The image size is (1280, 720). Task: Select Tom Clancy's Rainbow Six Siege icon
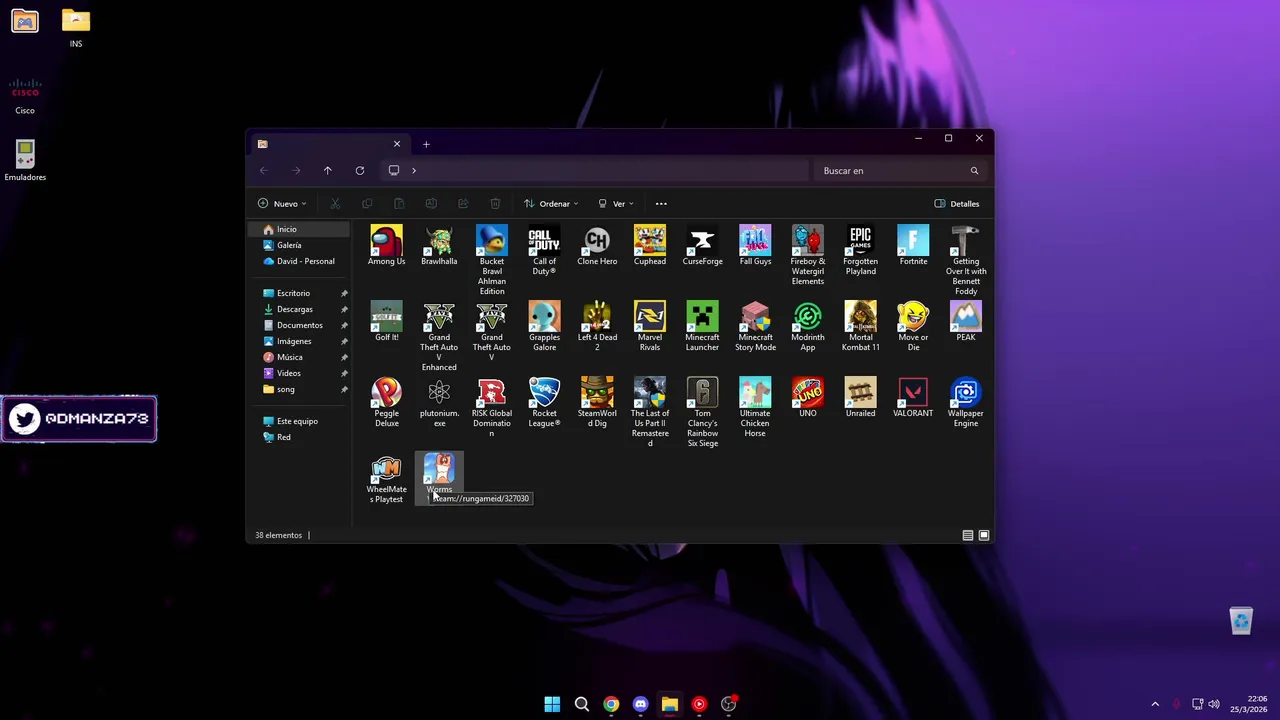702,412
